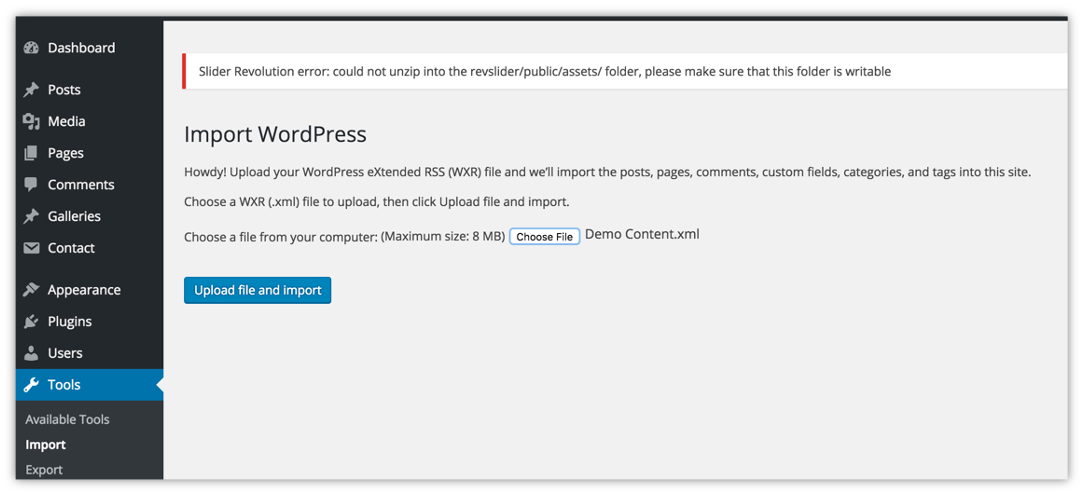Click the Galleries pin icon

point(31,217)
